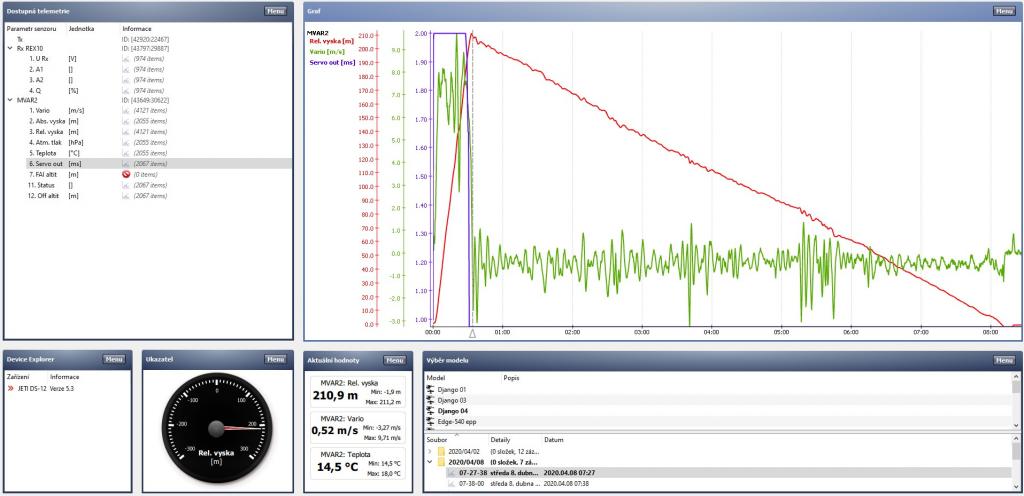Click the graph icon in the U Rx row
Image resolution: width=1024 pixels, height=496 pixels.
pos(126,59)
